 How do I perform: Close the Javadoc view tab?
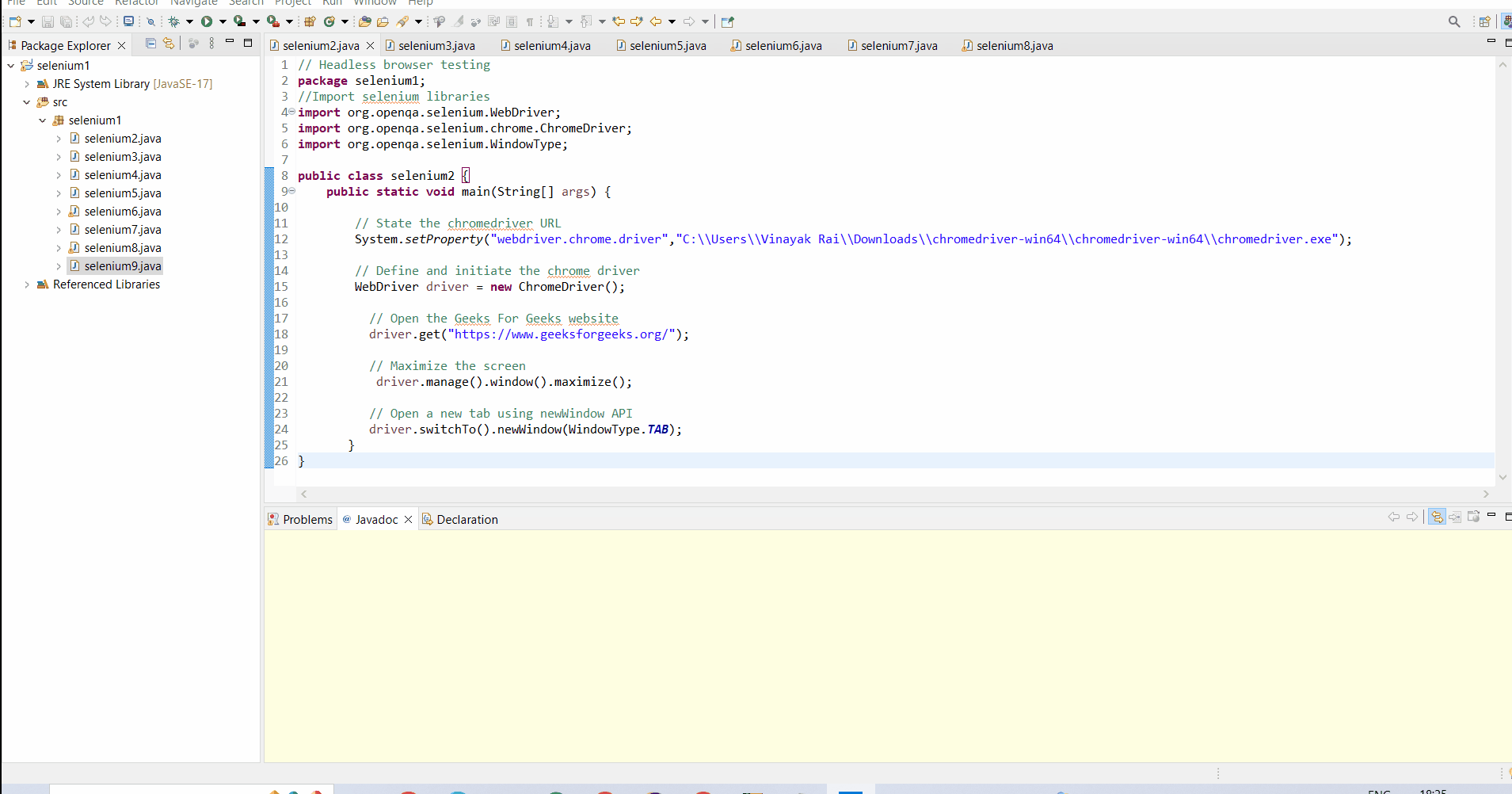point(408,520)
